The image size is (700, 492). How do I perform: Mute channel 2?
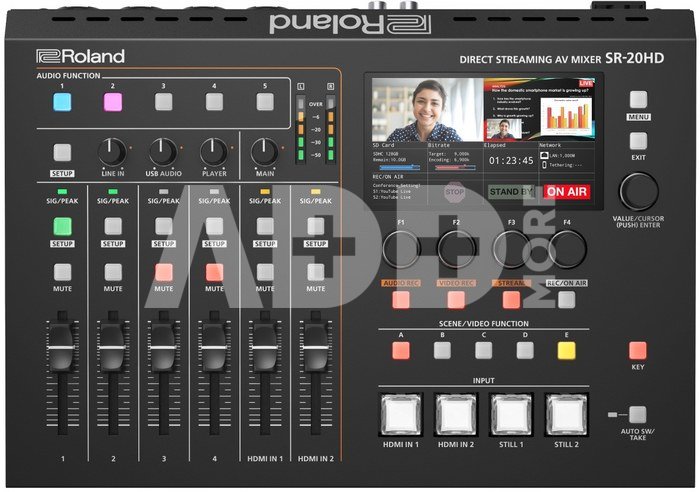[113, 272]
